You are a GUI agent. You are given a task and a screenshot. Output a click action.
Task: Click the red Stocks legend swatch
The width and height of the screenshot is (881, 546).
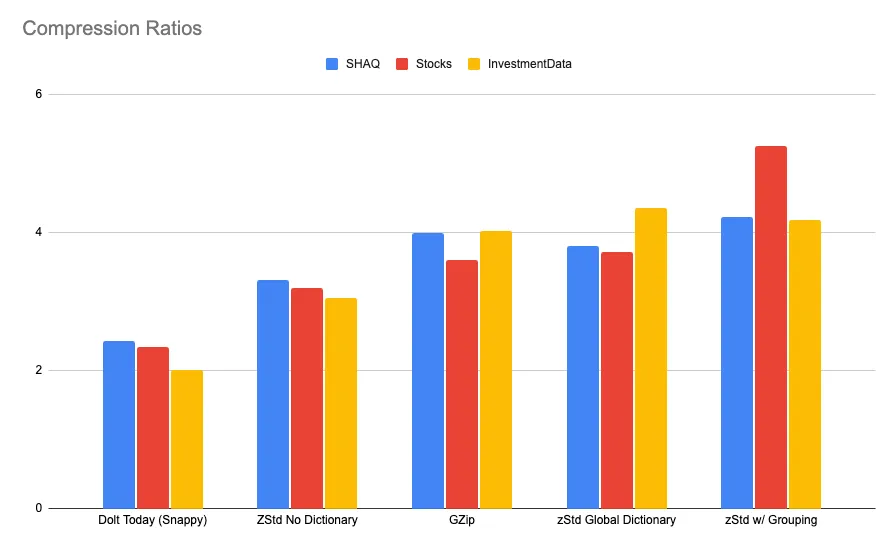[403, 64]
